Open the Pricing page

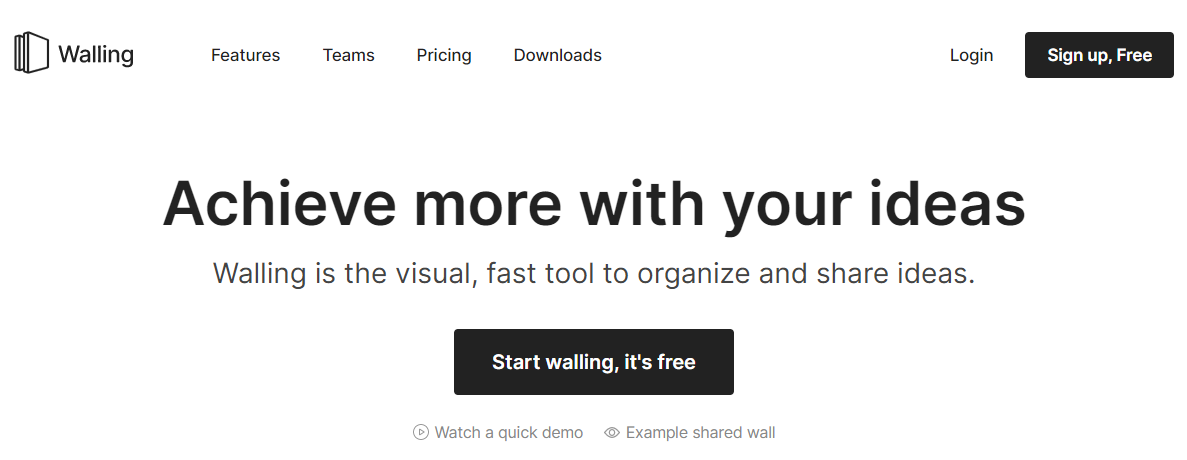[x=444, y=55]
